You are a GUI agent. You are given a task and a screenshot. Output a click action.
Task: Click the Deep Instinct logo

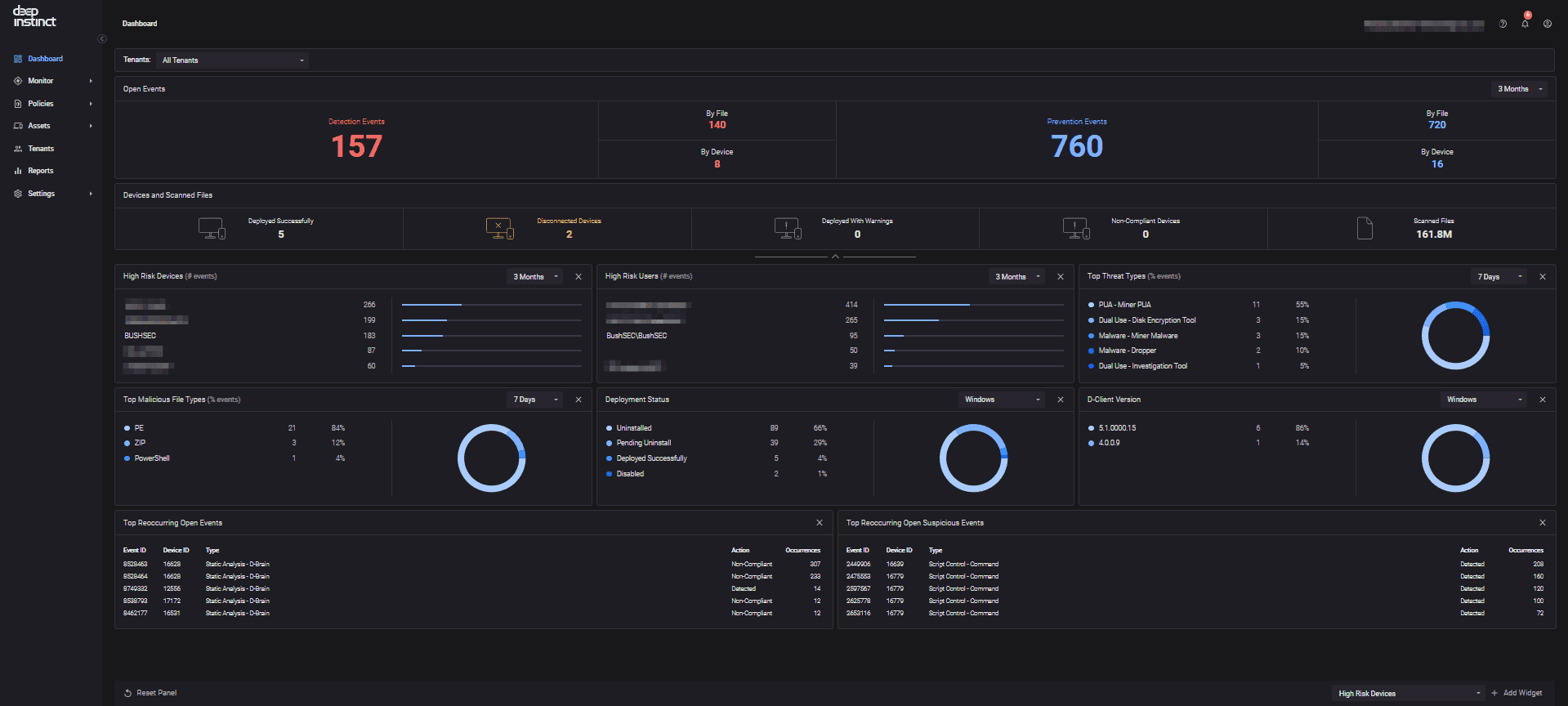tap(34, 17)
